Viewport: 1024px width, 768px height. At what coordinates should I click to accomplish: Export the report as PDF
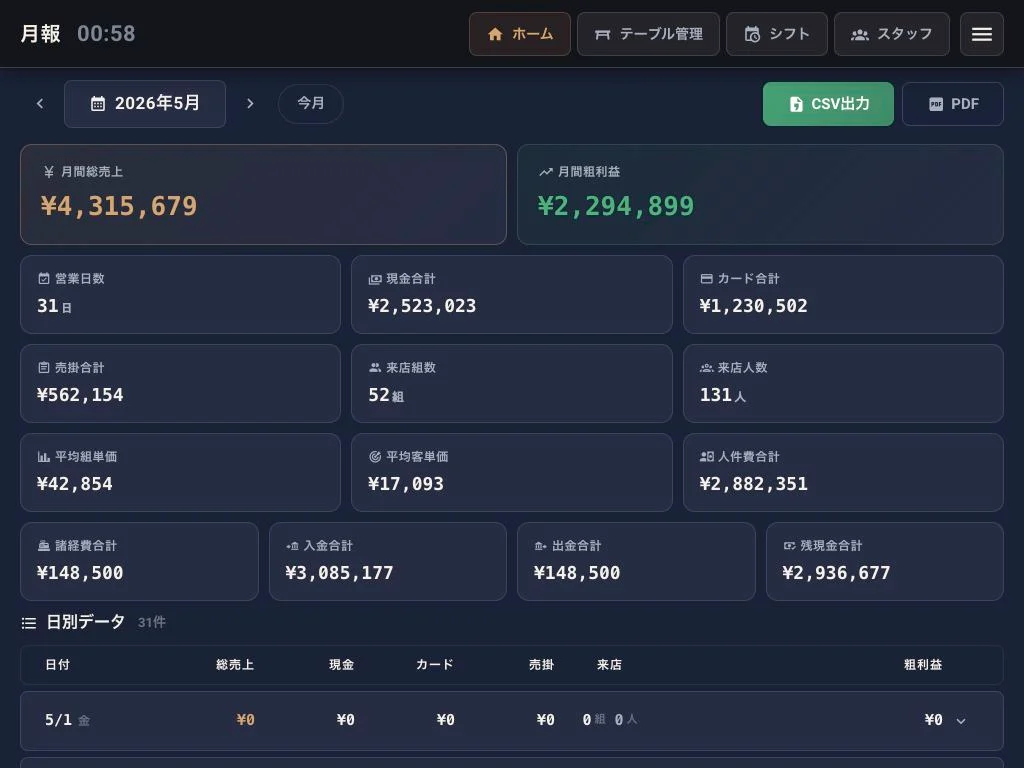click(952, 104)
